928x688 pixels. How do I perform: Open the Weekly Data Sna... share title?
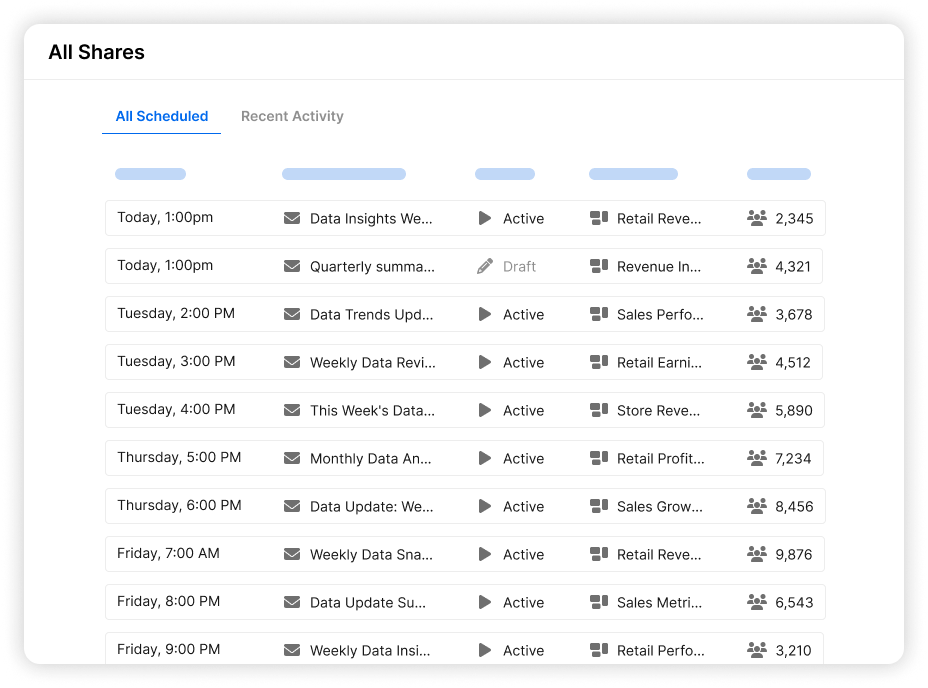(371, 554)
